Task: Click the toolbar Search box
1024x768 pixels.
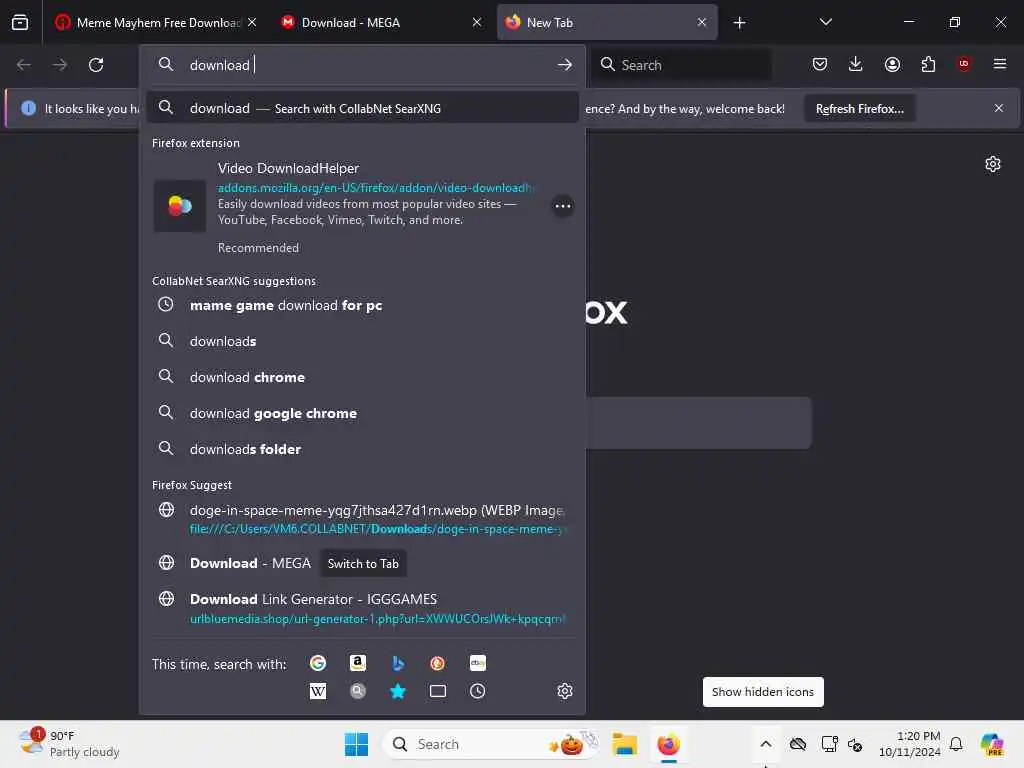Action: point(682,65)
